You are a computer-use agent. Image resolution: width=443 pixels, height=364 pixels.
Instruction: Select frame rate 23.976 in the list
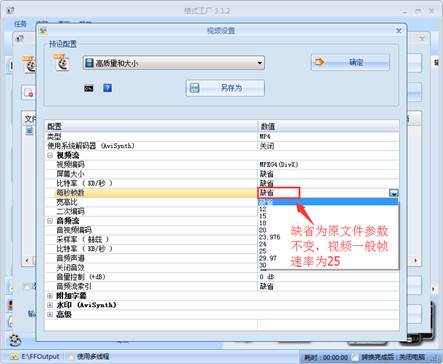coord(269,237)
